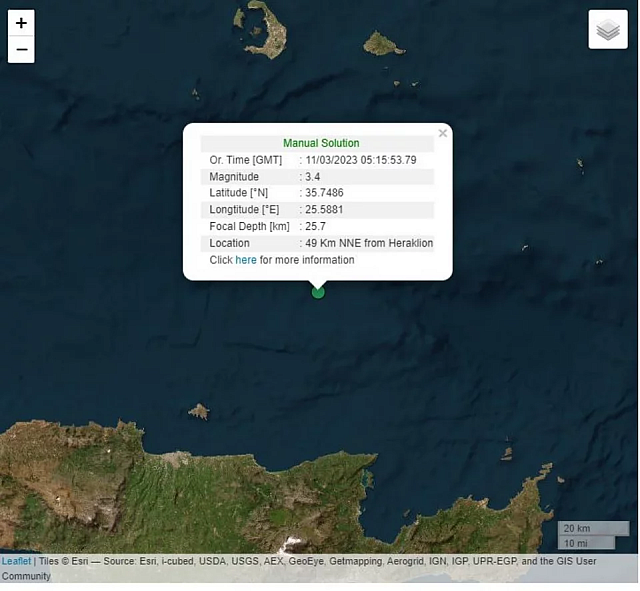Click Anafi island east of Santorini
The image size is (640, 591).
pyautogui.click(x=383, y=43)
